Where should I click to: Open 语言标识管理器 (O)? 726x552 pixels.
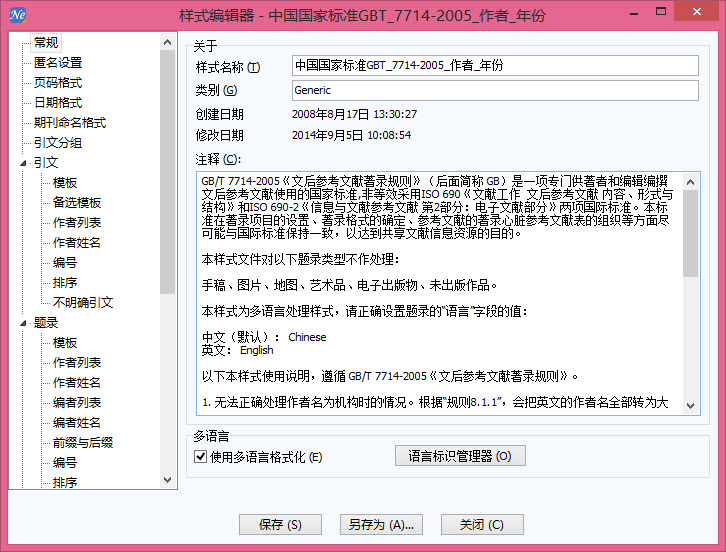point(460,456)
